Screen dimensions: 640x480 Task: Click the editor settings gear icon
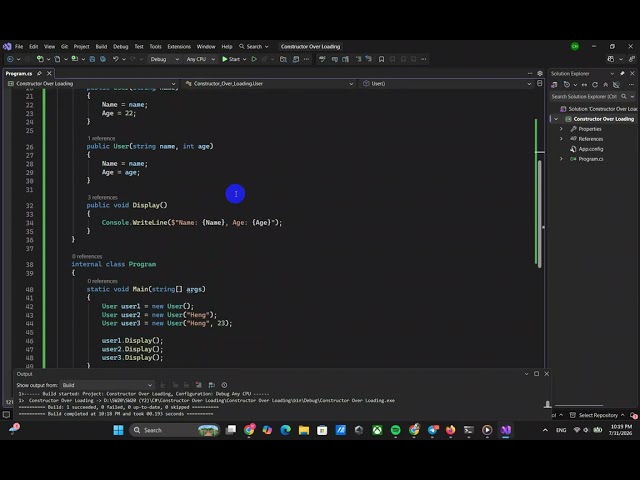[x=540, y=73]
